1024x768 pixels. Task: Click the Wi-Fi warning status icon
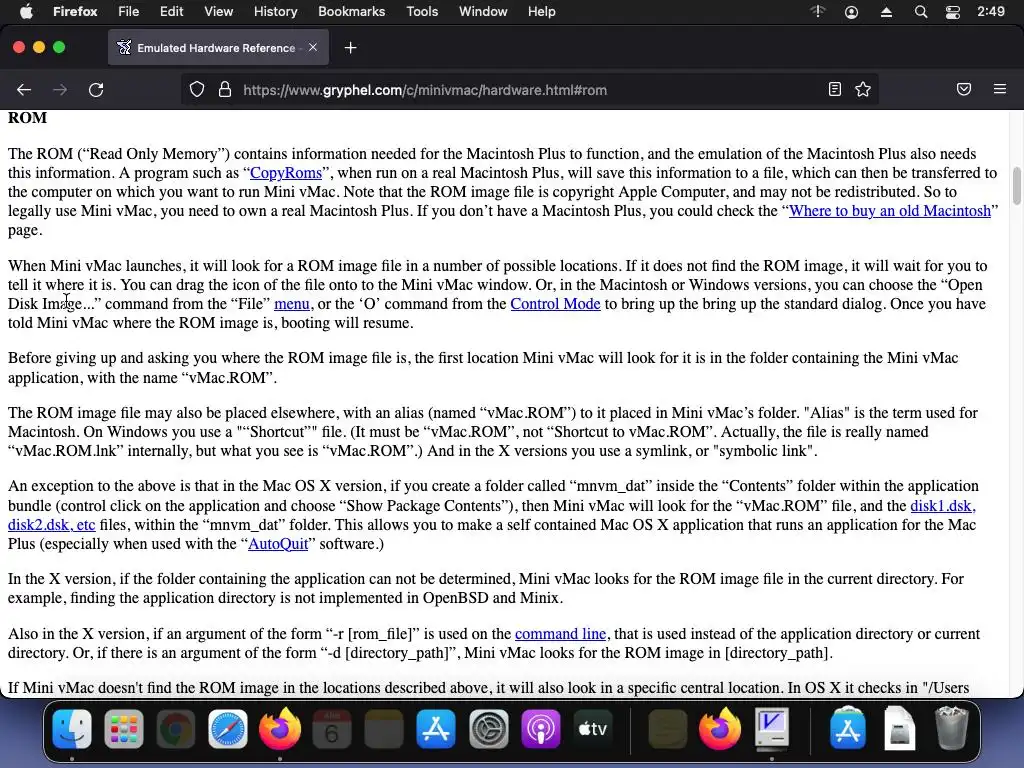point(818,11)
